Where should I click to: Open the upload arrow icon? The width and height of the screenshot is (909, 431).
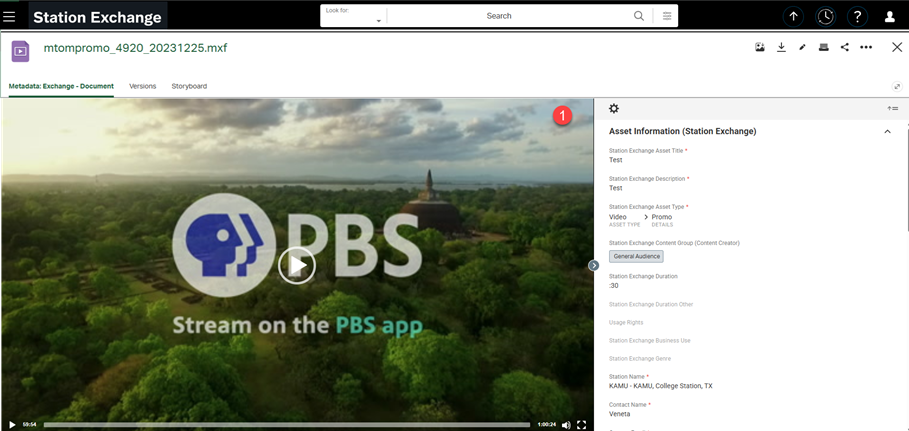coord(793,17)
